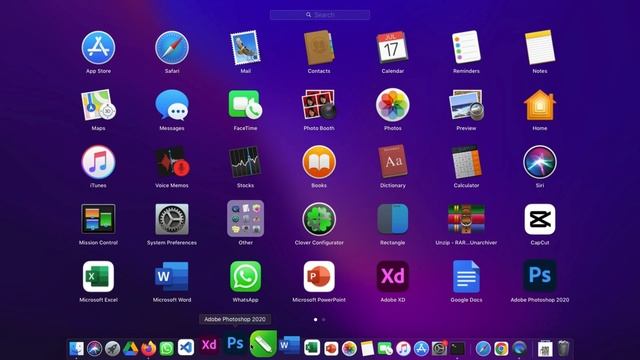Launch Photoshop from the Dock
The image size is (640, 360).
pos(235,343)
